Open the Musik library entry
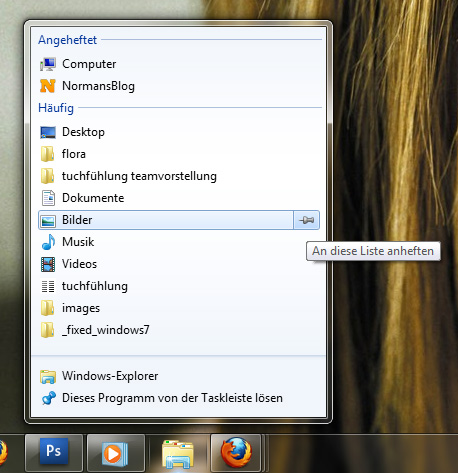The width and height of the screenshot is (458, 473). point(179,242)
